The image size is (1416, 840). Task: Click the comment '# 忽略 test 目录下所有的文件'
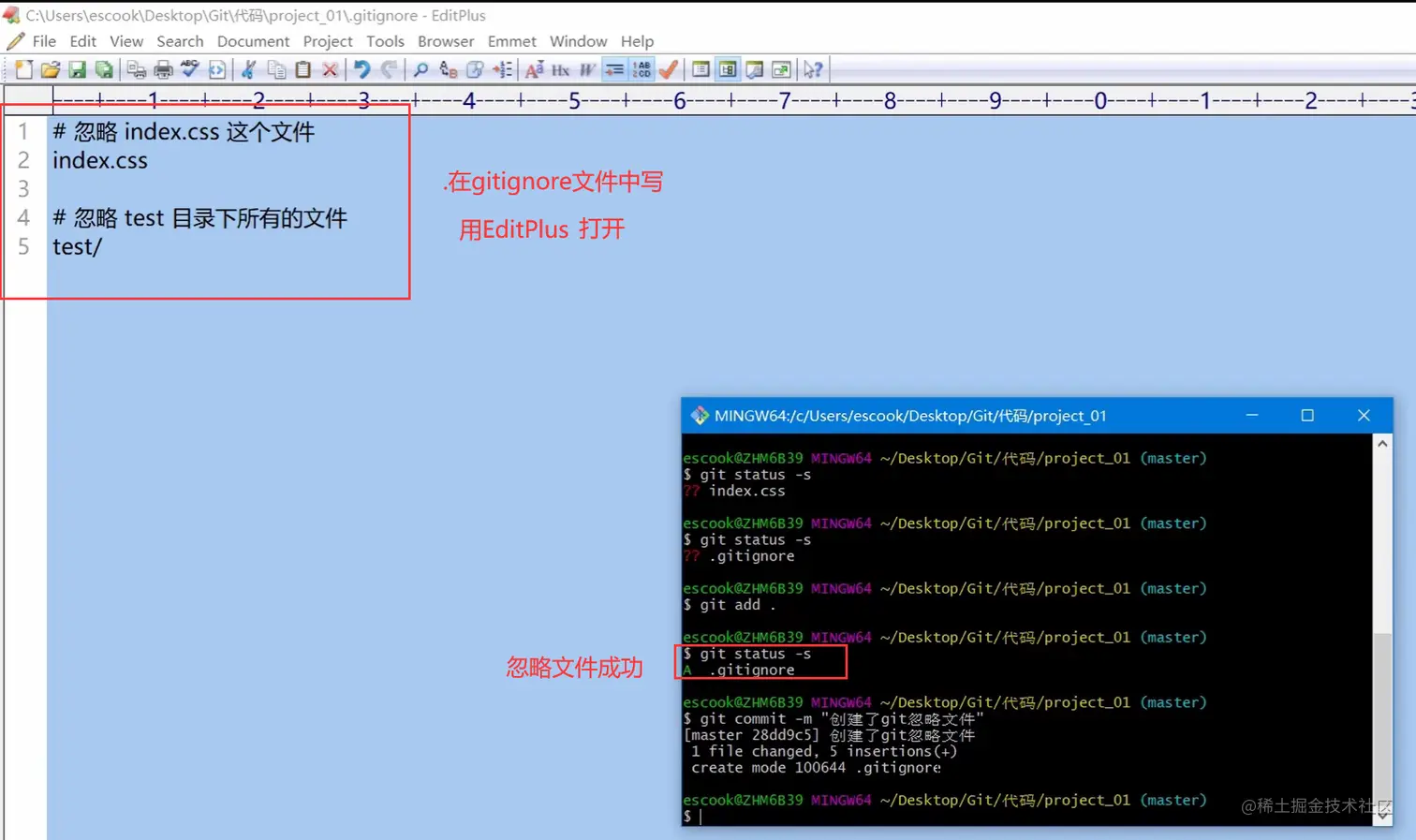[199, 218]
